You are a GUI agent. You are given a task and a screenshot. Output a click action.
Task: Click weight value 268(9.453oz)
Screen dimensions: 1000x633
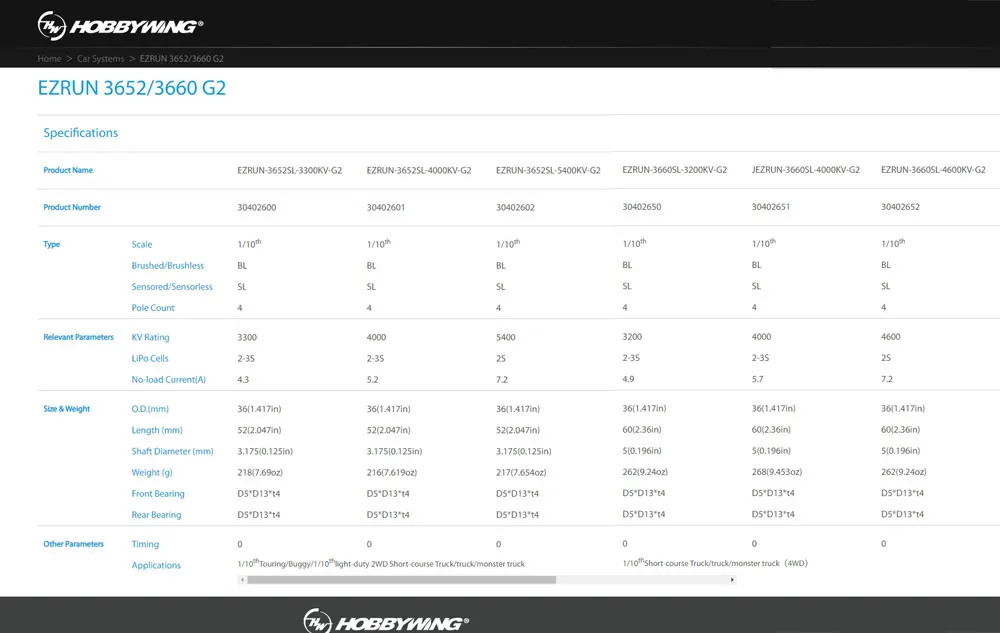point(777,472)
